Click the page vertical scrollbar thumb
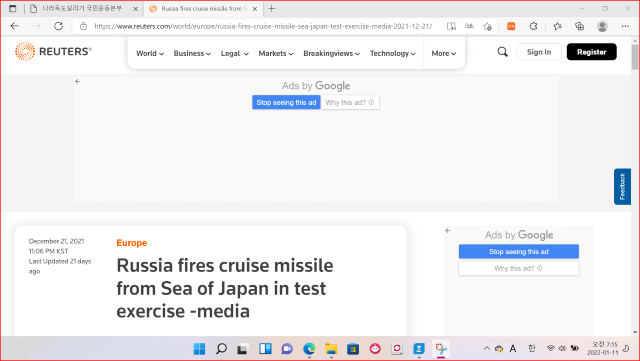This screenshot has height=361, width=640. tap(635, 57)
